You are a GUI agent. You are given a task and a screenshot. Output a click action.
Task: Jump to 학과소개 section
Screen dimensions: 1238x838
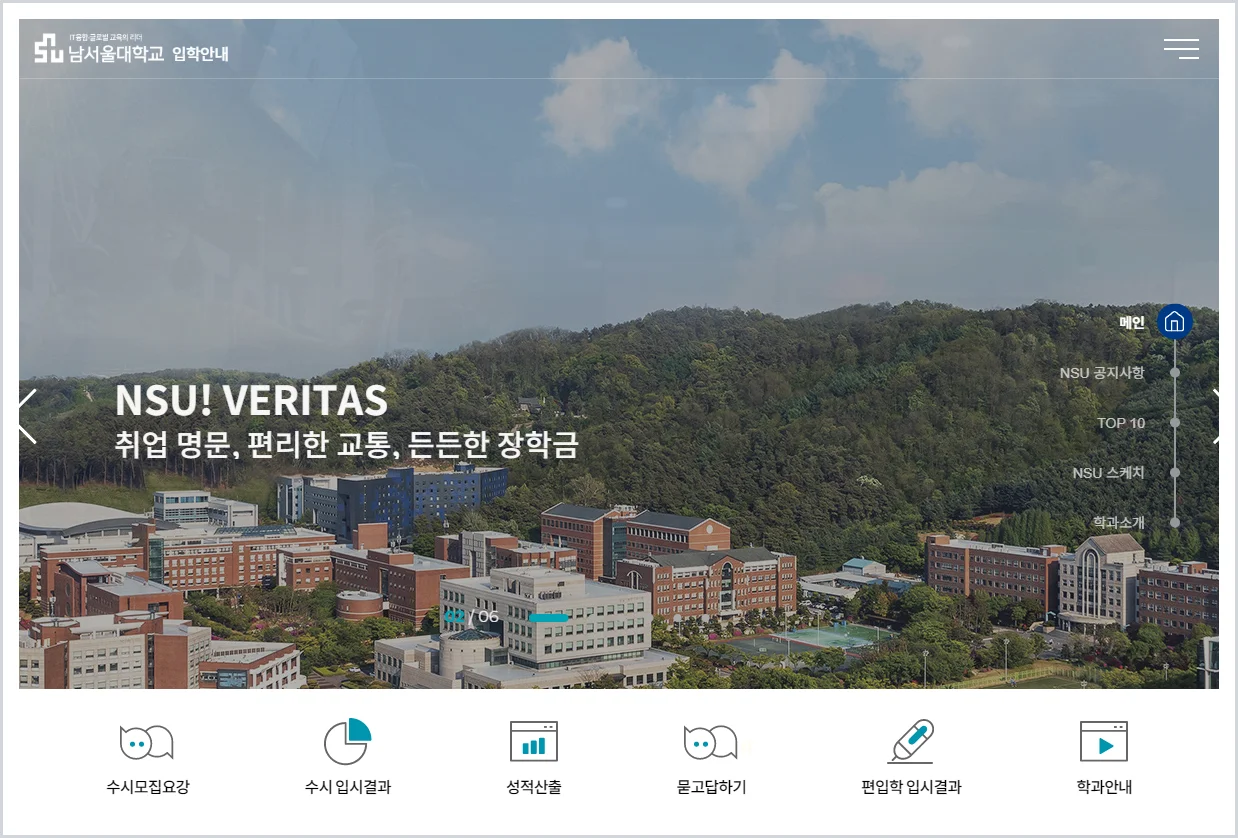pyautogui.click(x=1118, y=522)
